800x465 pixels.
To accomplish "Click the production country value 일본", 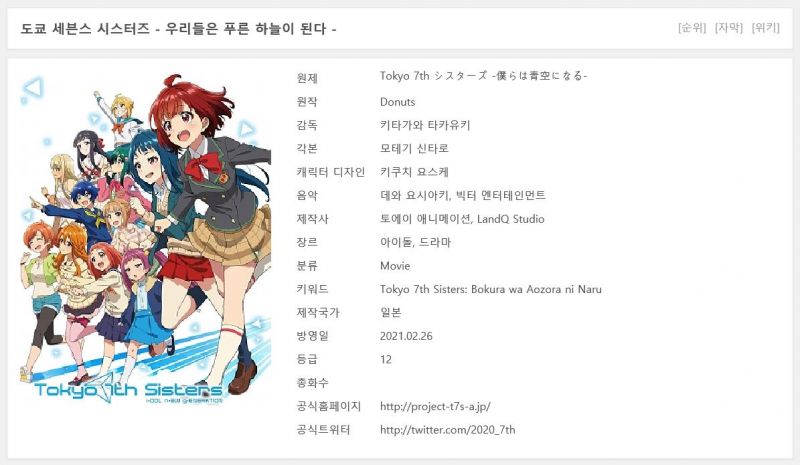I will point(390,312).
